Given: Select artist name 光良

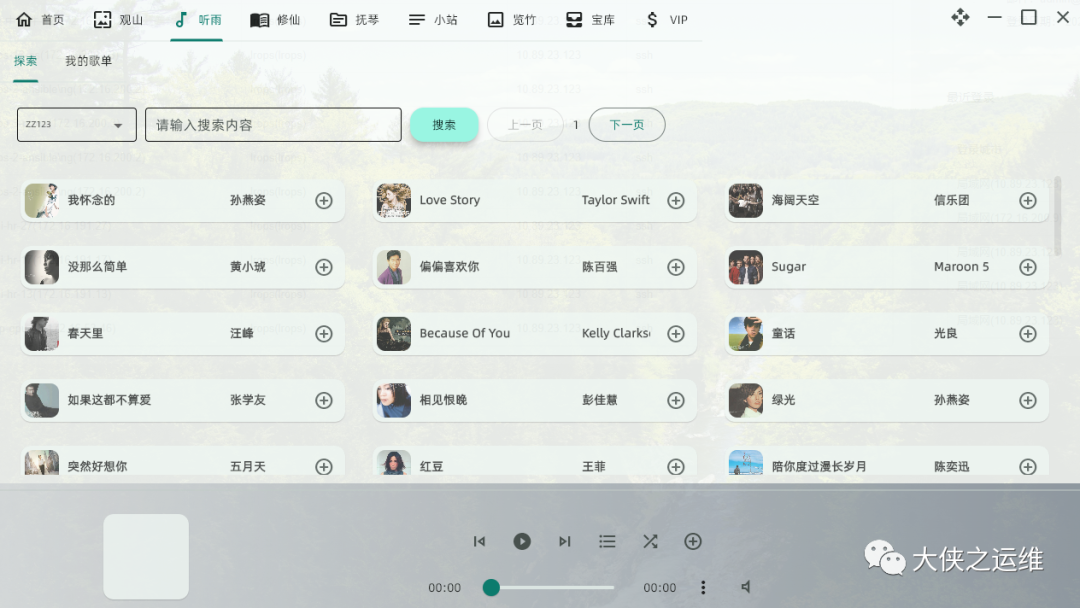Looking at the screenshot, I should pos(945,333).
